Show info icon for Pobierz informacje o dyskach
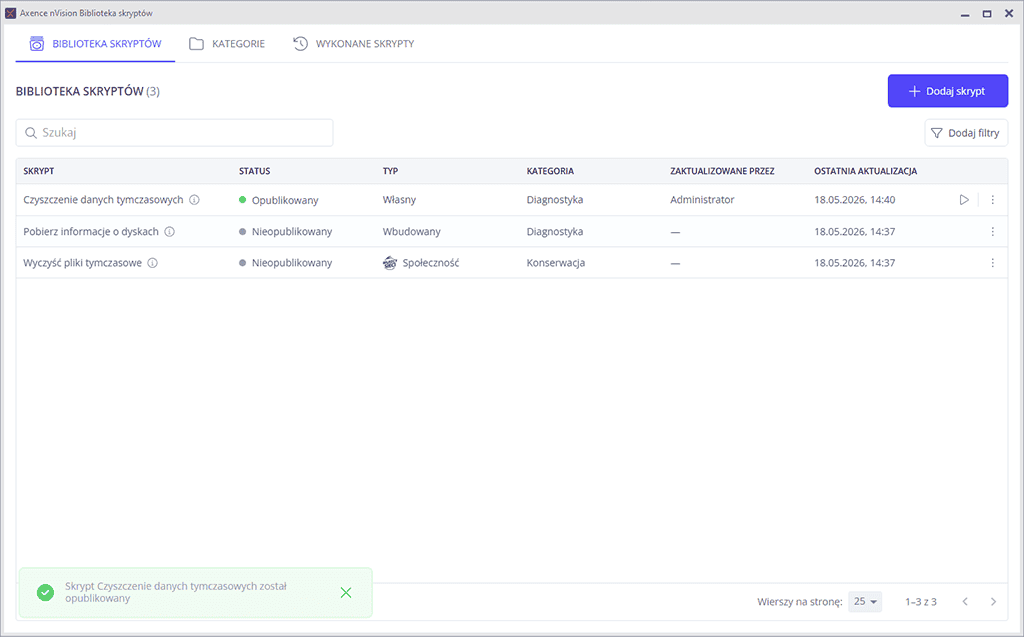 [x=170, y=231]
